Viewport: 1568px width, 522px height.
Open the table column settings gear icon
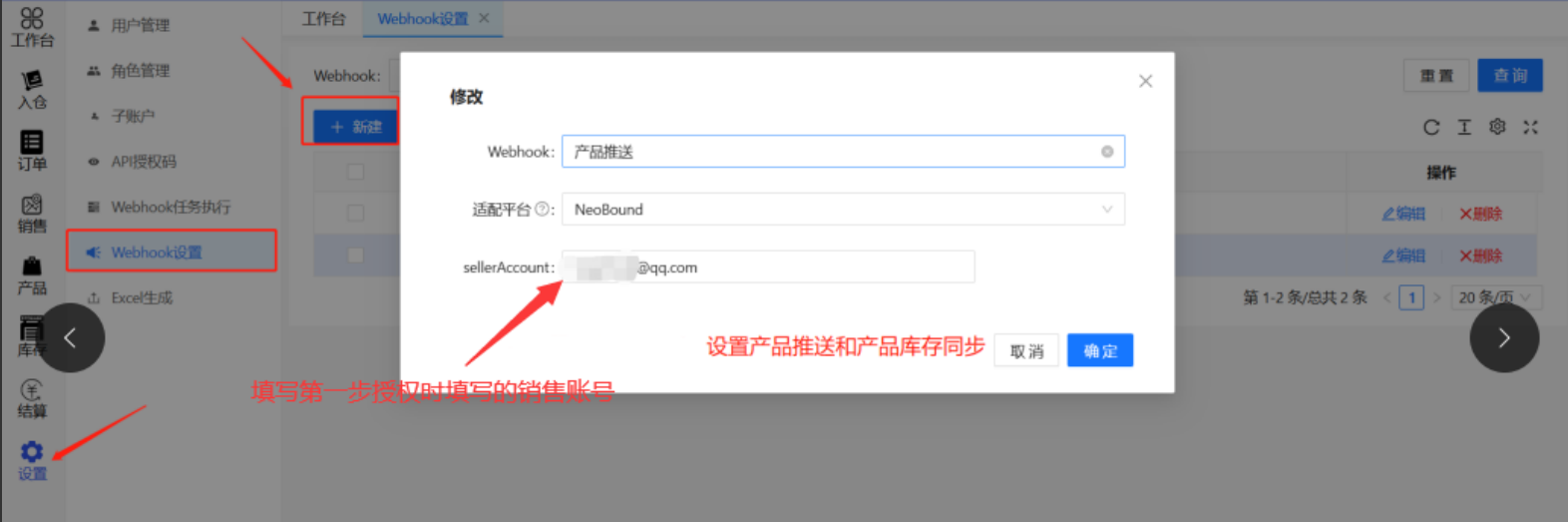(x=1497, y=127)
